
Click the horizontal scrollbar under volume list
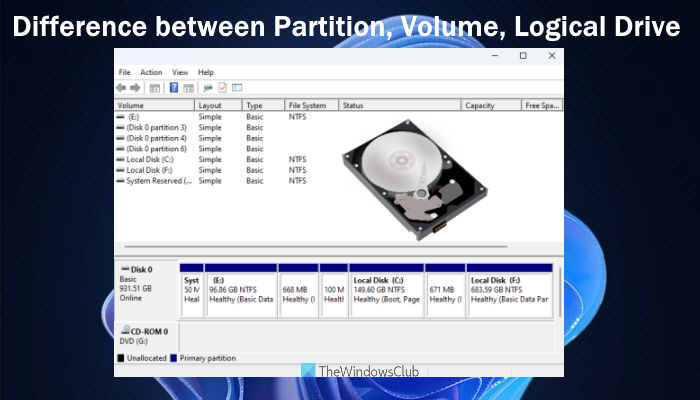point(316,246)
